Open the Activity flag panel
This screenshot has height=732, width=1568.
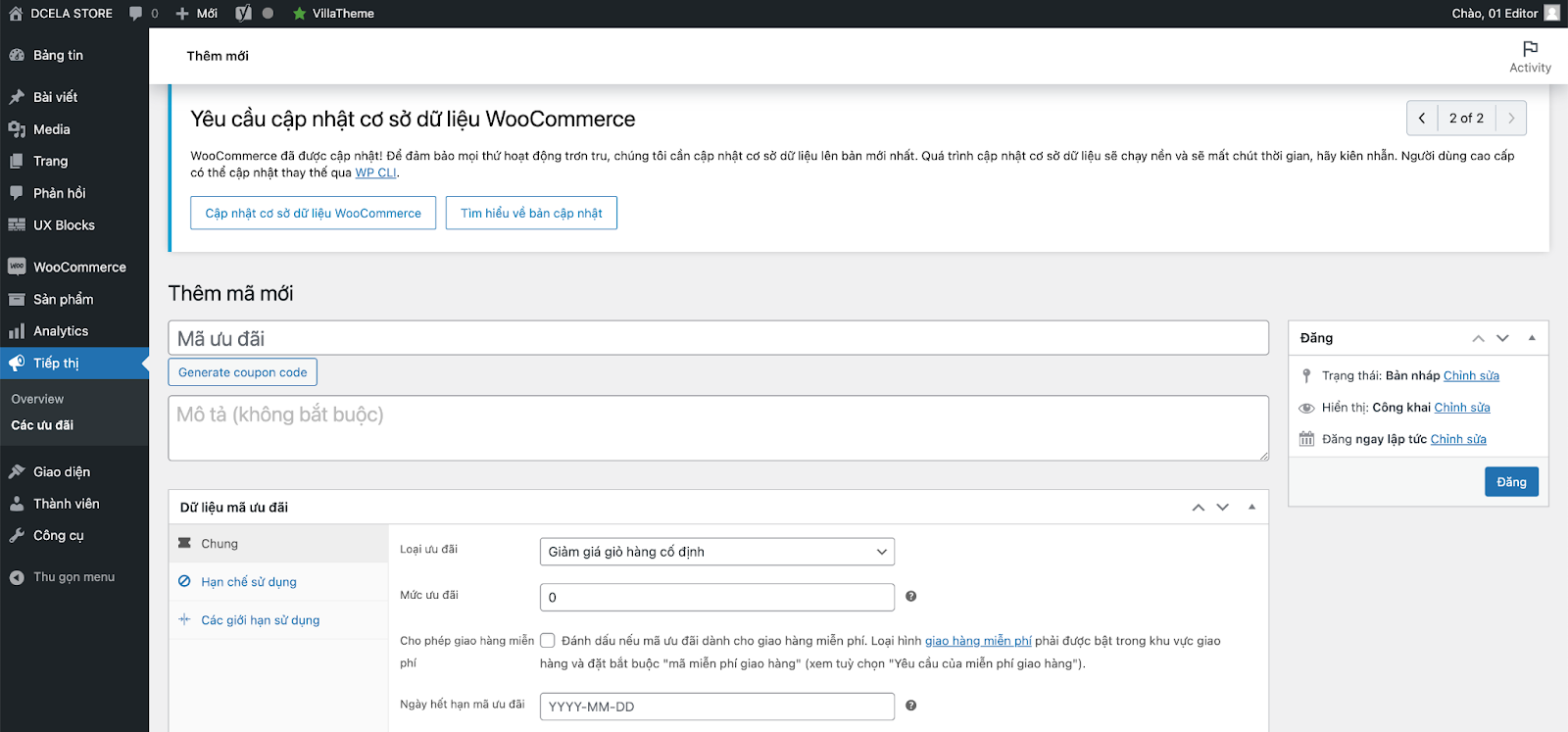coord(1530,57)
